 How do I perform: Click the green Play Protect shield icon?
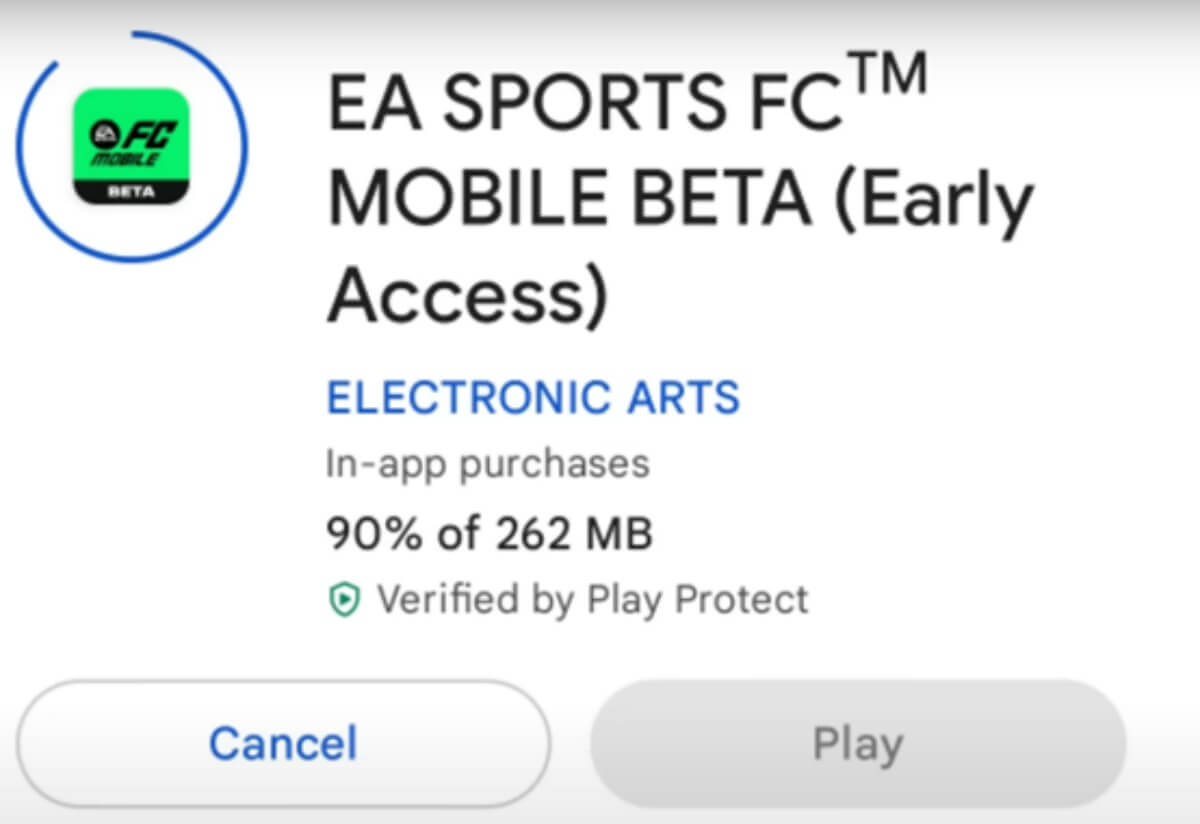point(344,599)
